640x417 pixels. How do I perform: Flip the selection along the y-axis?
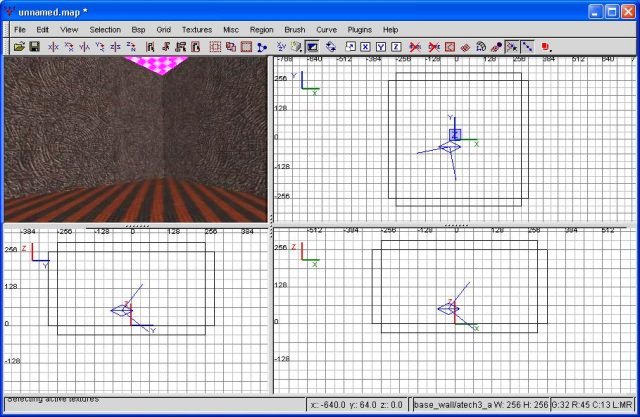84,47
